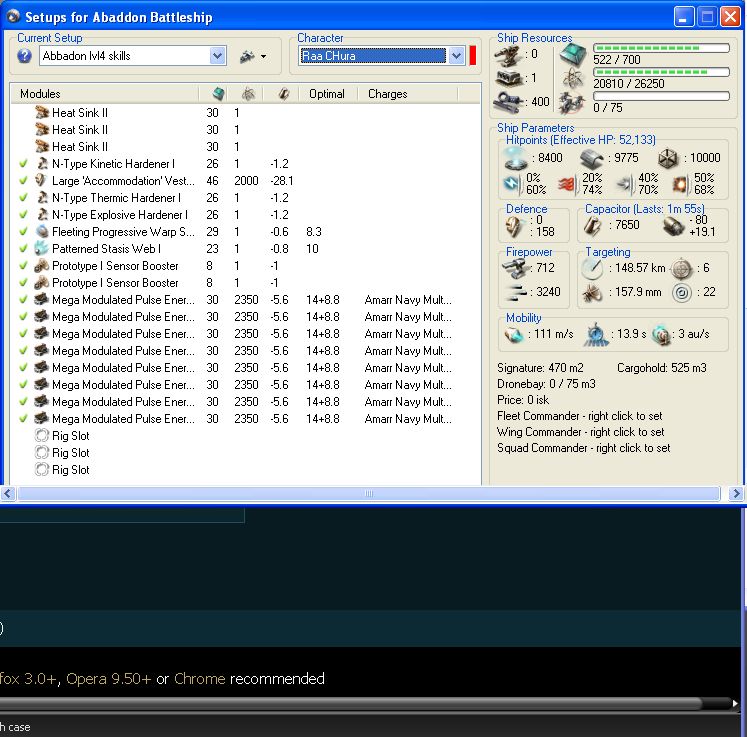The height and width of the screenshot is (737, 747).
Task: Click the turret firepower icon
Action: click(517, 268)
